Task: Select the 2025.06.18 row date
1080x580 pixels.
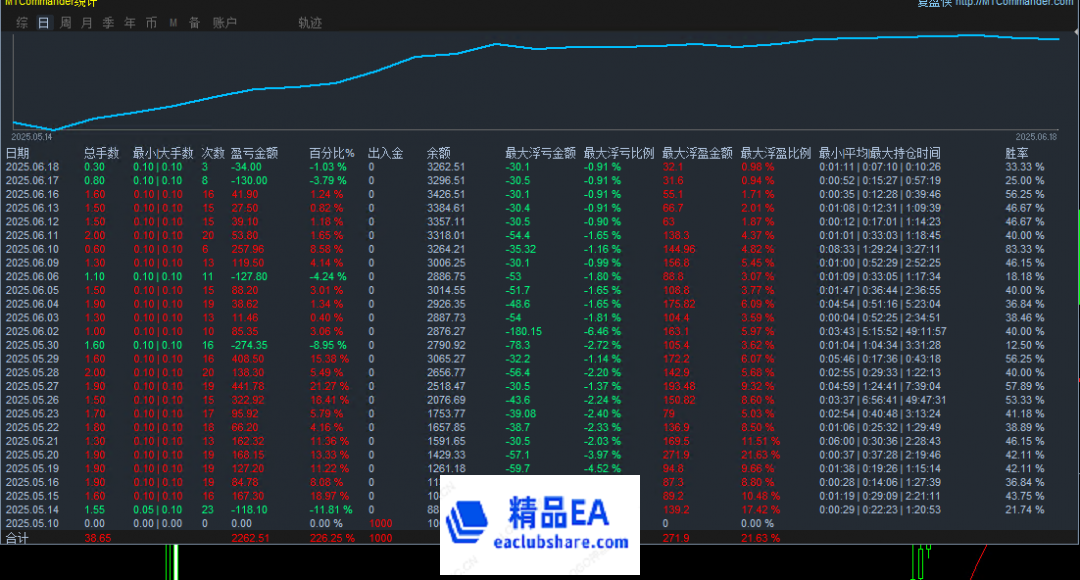Action: (x=32, y=167)
